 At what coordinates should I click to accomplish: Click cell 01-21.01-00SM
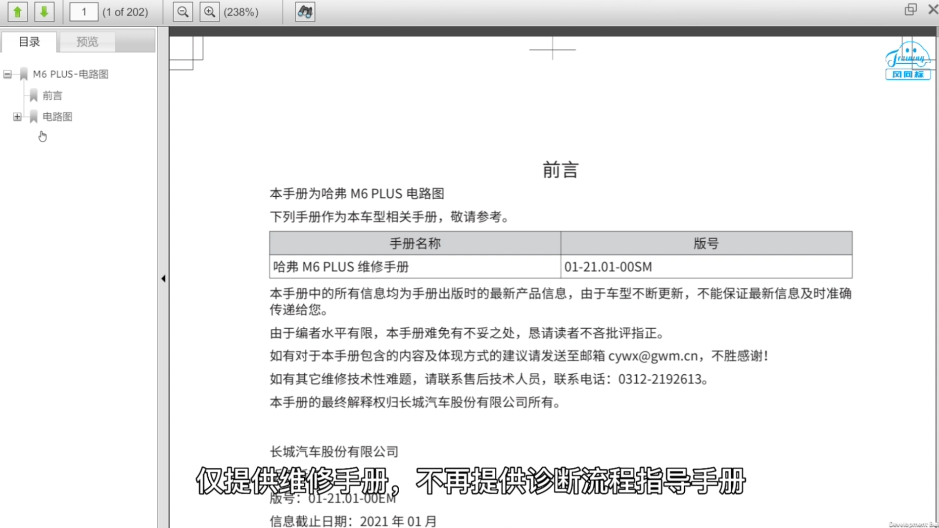tap(706, 266)
